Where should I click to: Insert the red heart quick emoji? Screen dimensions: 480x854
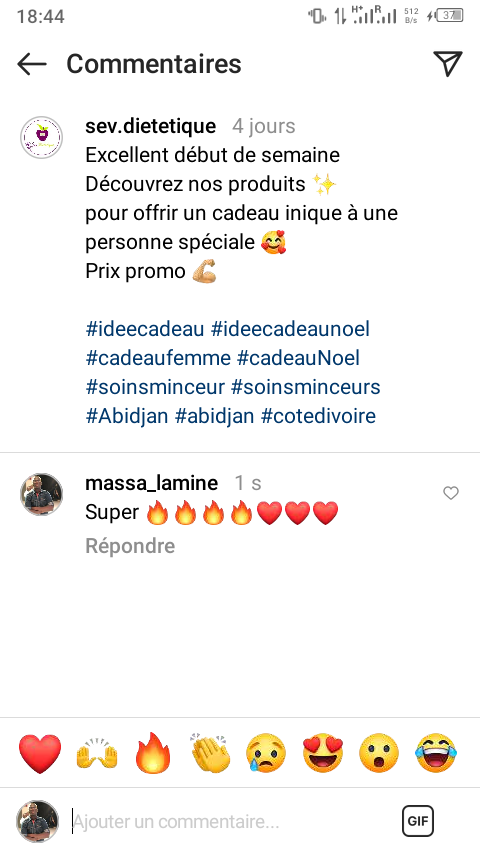(x=40, y=753)
